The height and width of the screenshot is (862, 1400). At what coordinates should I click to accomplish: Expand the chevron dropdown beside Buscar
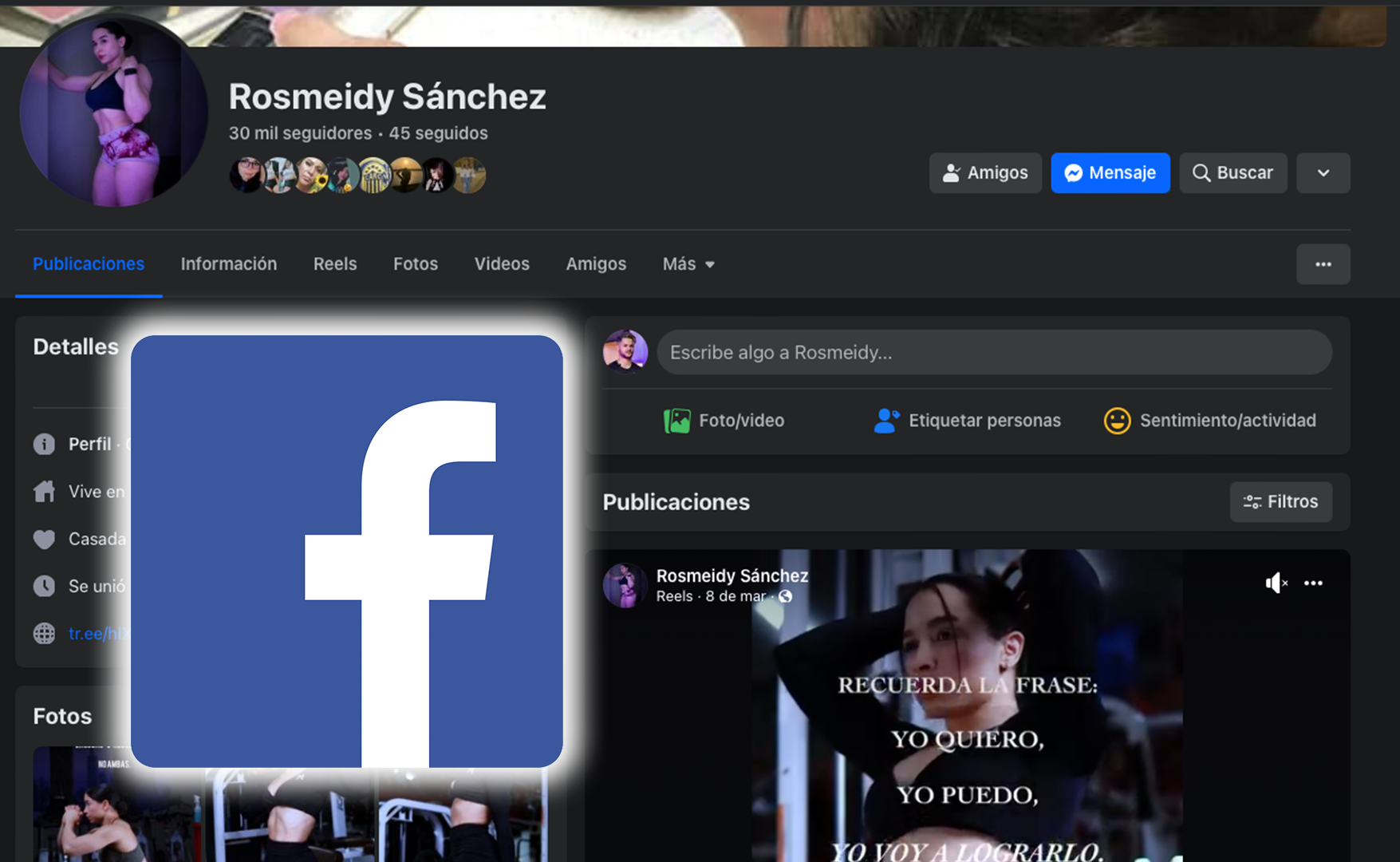(1323, 172)
